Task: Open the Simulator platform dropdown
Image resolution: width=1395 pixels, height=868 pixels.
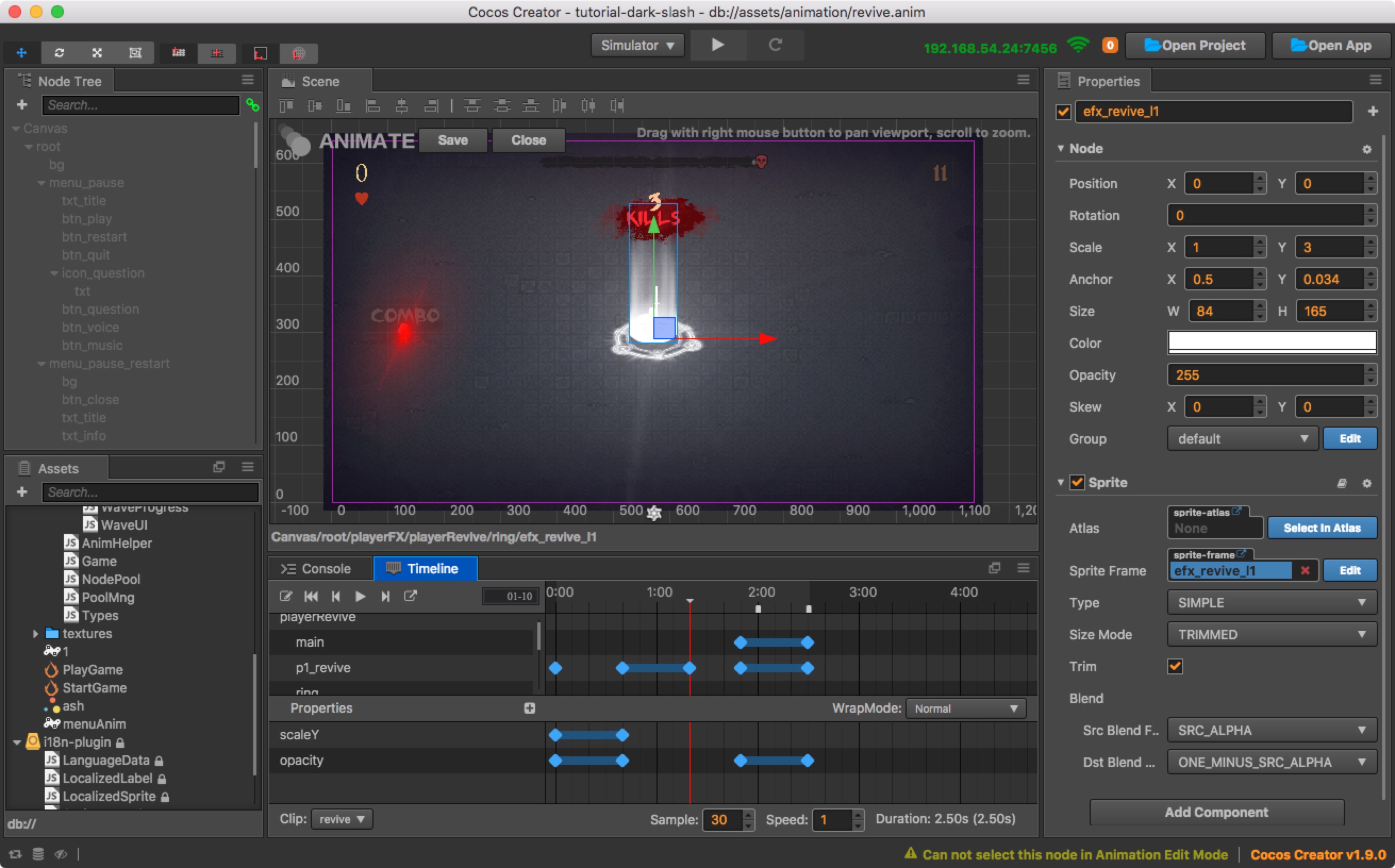Action: (637, 45)
